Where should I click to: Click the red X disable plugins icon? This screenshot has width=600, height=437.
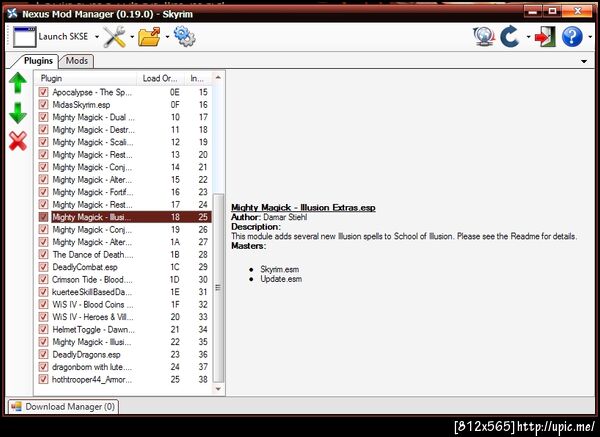(18, 141)
